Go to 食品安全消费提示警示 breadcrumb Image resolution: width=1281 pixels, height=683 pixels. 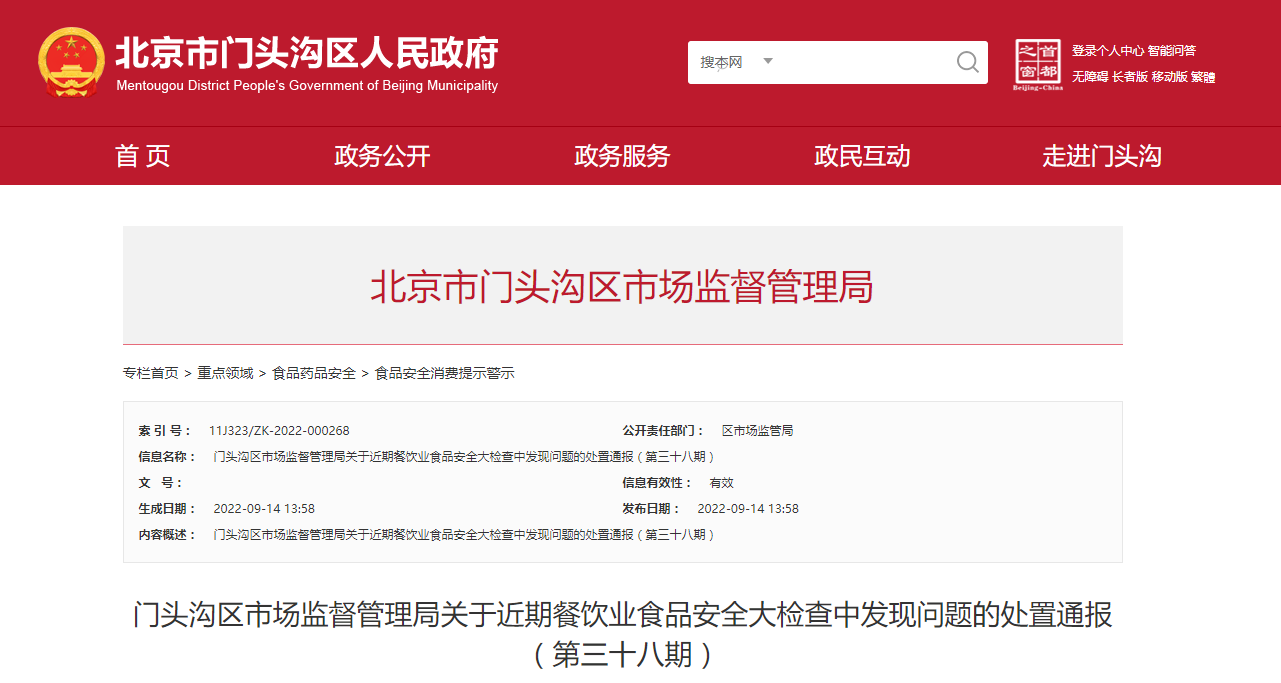coord(445,373)
